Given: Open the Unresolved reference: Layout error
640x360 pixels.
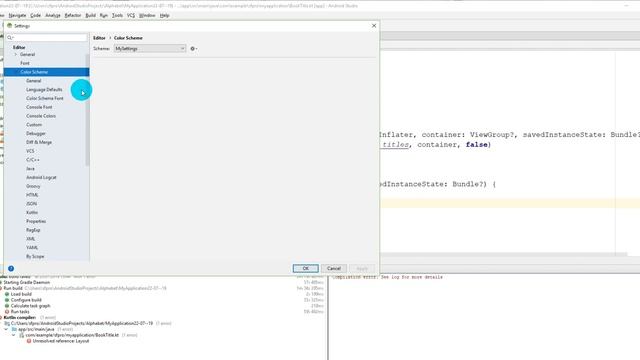Looking at the screenshot, I should [x=61, y=341].
